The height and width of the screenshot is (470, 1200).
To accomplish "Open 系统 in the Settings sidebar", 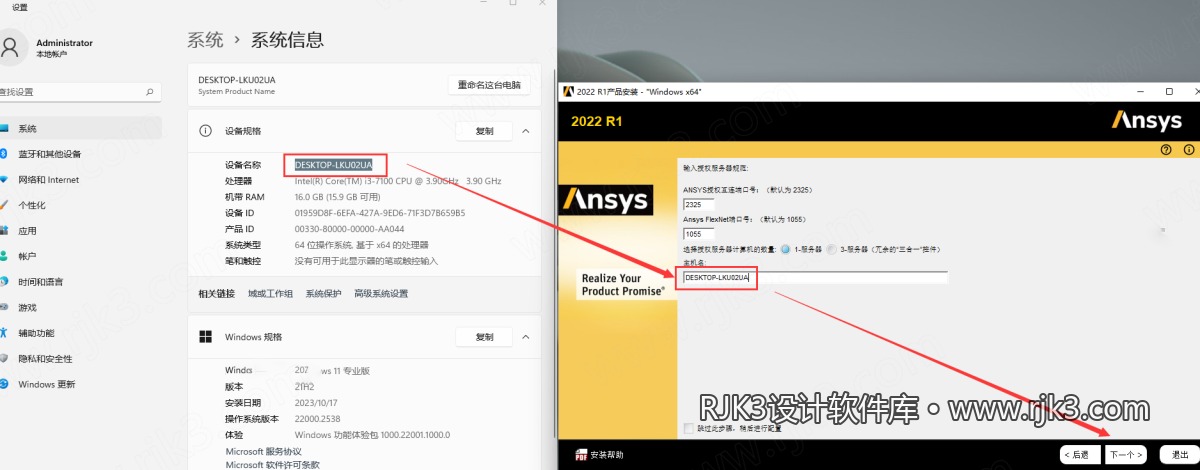I will [80, 128].
